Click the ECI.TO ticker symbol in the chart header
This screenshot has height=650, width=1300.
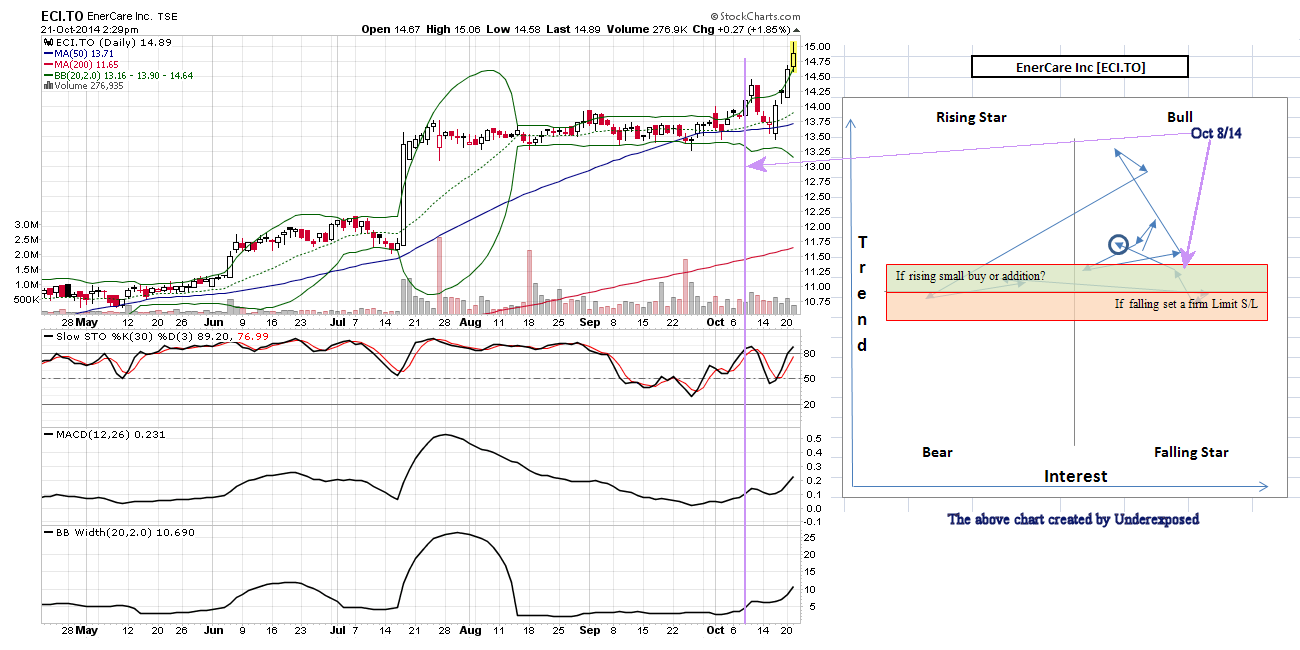(x=61, y=17)
